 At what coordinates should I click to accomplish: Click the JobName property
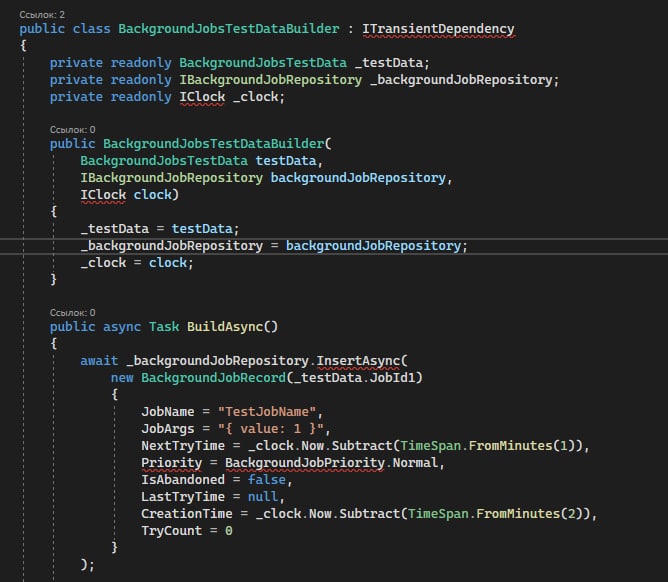pos(168,412)
